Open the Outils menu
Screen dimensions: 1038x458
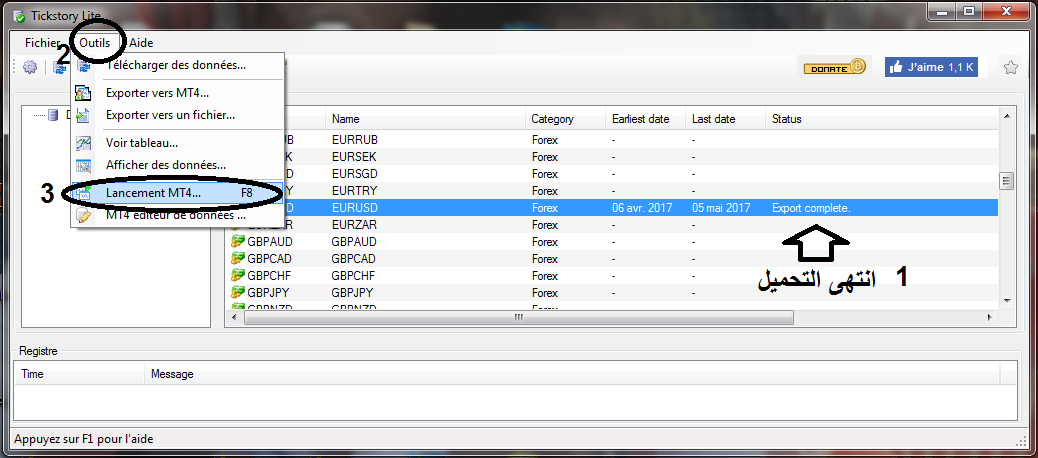tap(96, 43)
